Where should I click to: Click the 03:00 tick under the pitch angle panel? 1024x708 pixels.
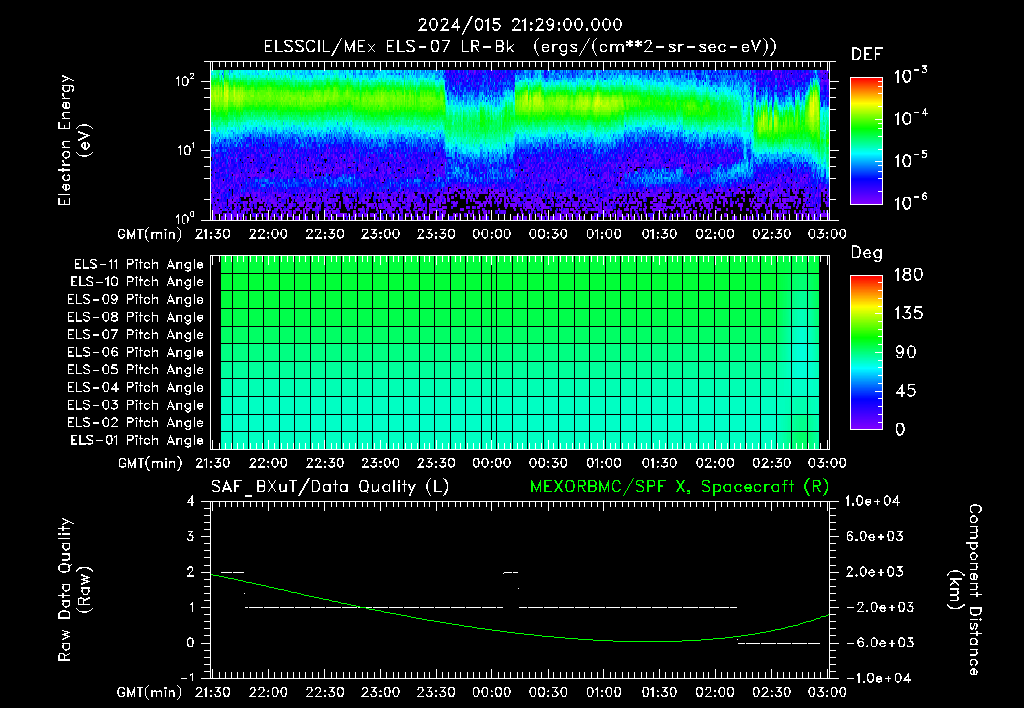click(x=827, y=463)
